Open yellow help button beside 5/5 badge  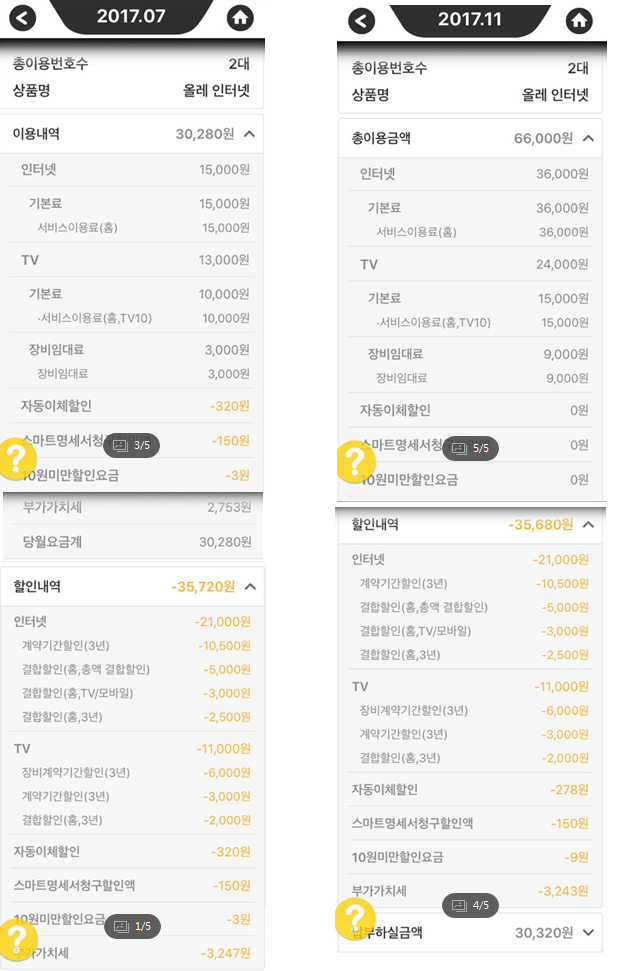[355, 462]
